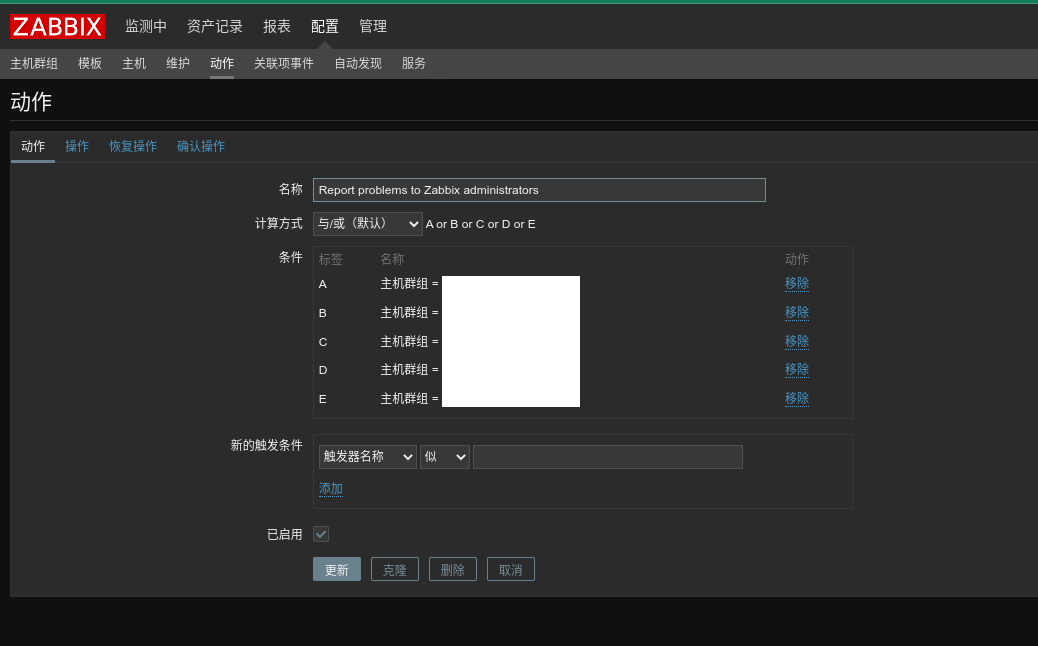This screenshot has height=646, width=1038.
Task: Click condition label E
Action: pyautogui.click(x=322, y=399)
